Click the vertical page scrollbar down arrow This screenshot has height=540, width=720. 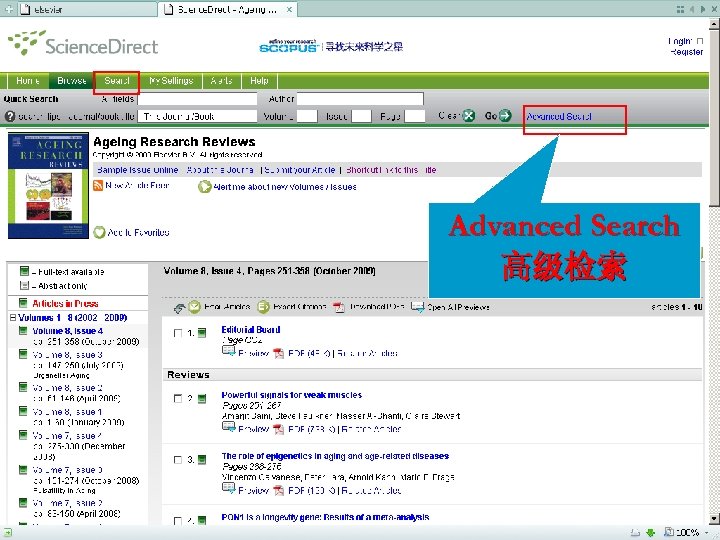coord(714,519)
